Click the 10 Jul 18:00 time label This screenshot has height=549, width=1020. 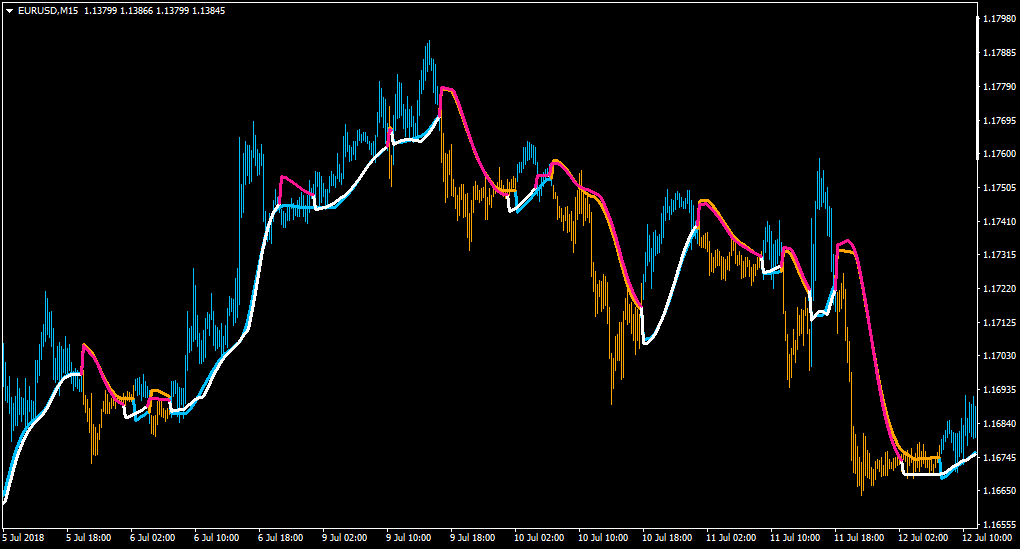coord(667,538)
